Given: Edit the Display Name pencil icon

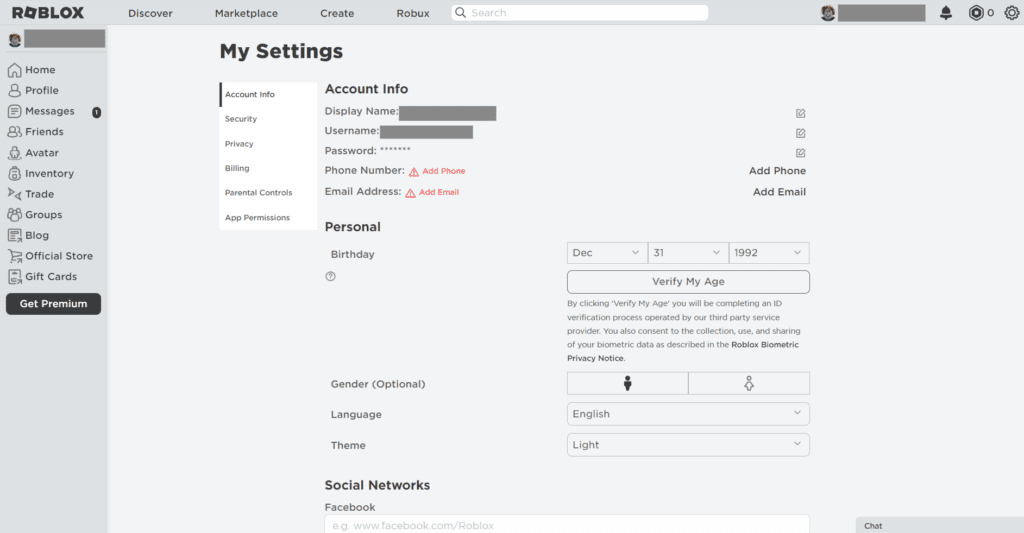Looking at the screenshot, I should tap(801, 114).
